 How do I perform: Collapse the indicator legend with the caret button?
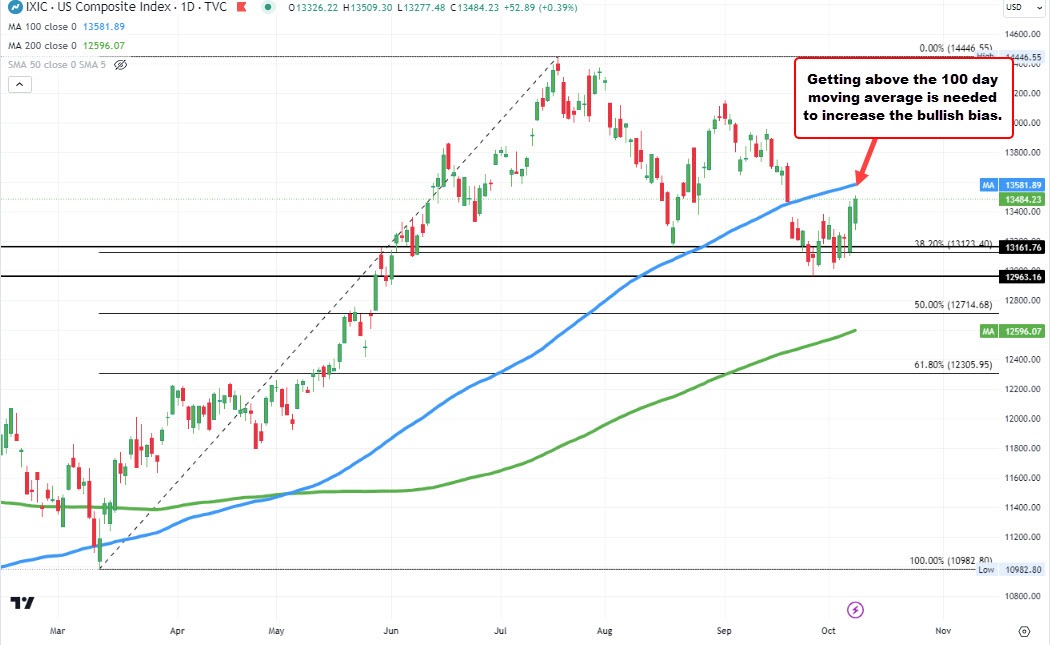[x=20, y=84]
